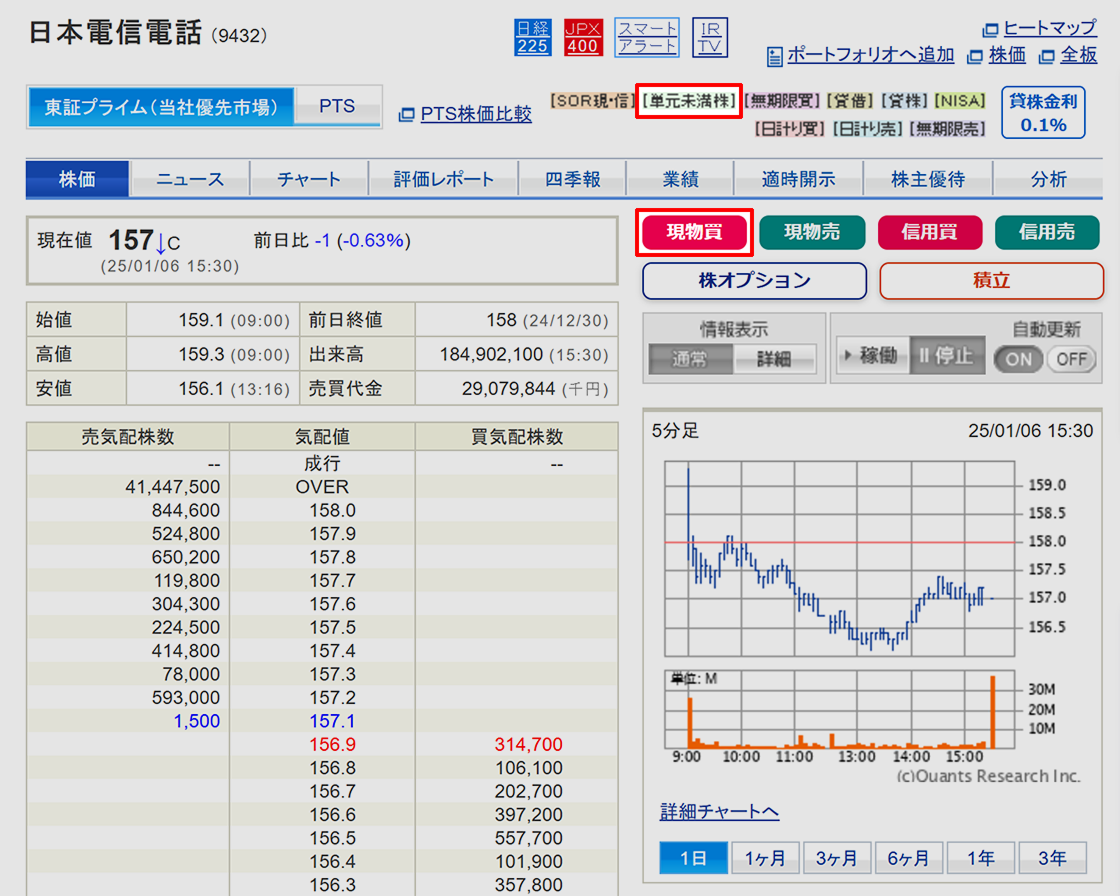Switch to ニュース tab
The width and height of the screenshot is (1120, 896).
coord(190,179)
